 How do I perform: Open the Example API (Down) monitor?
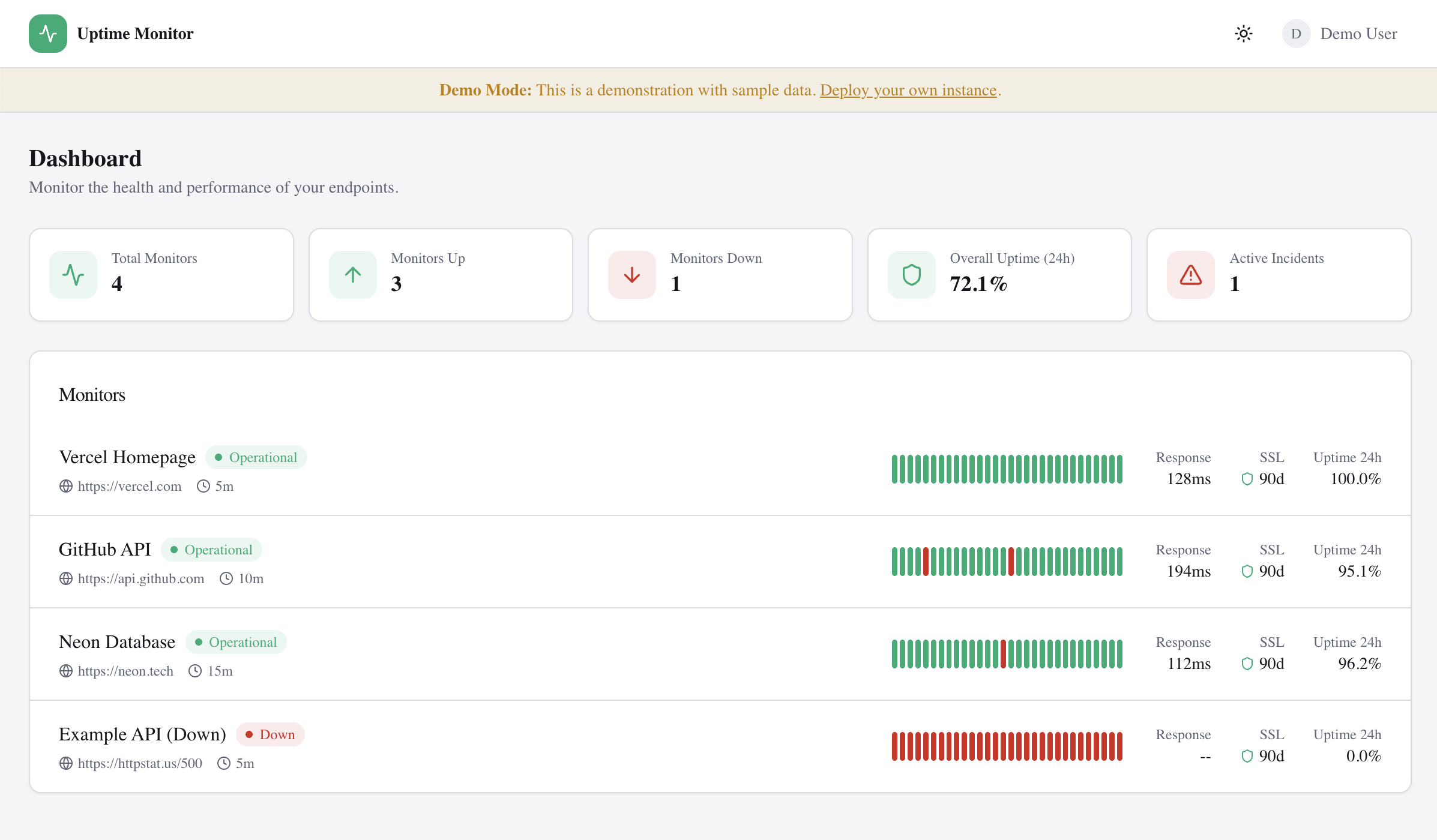tap(142, 734)
